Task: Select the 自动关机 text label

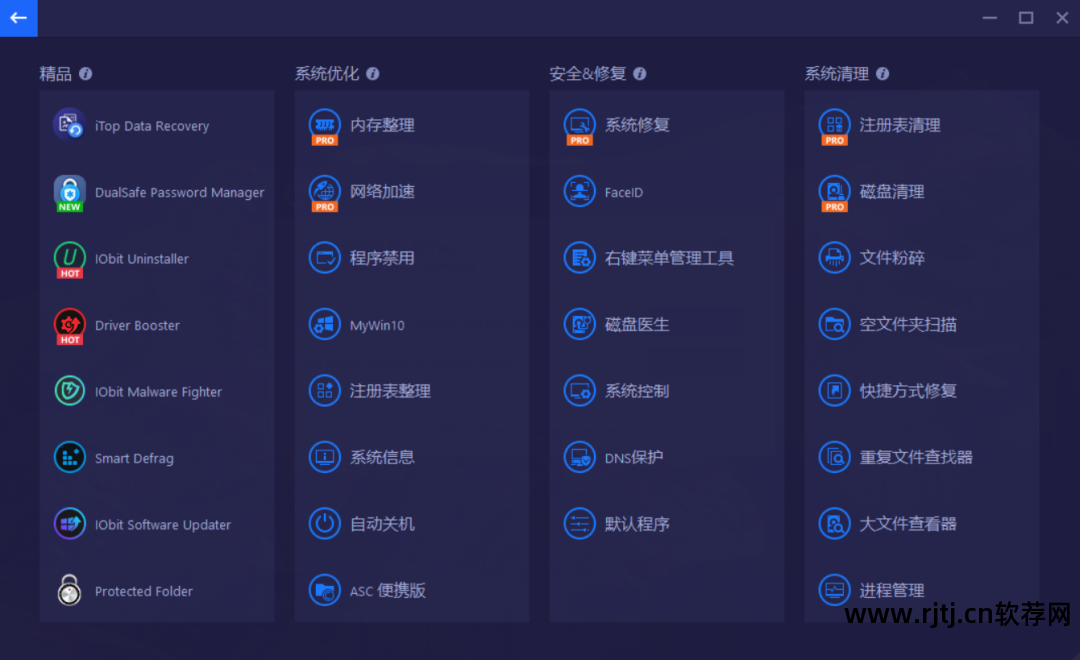Action: 382,524
